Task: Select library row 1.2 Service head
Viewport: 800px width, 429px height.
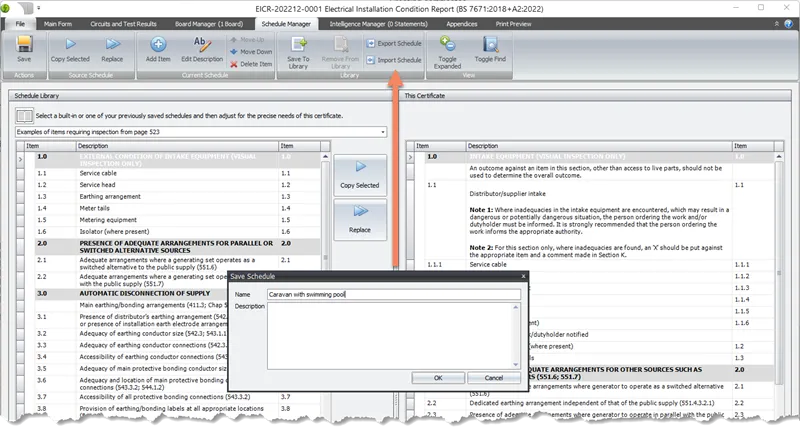Action: tap(173, 185)
